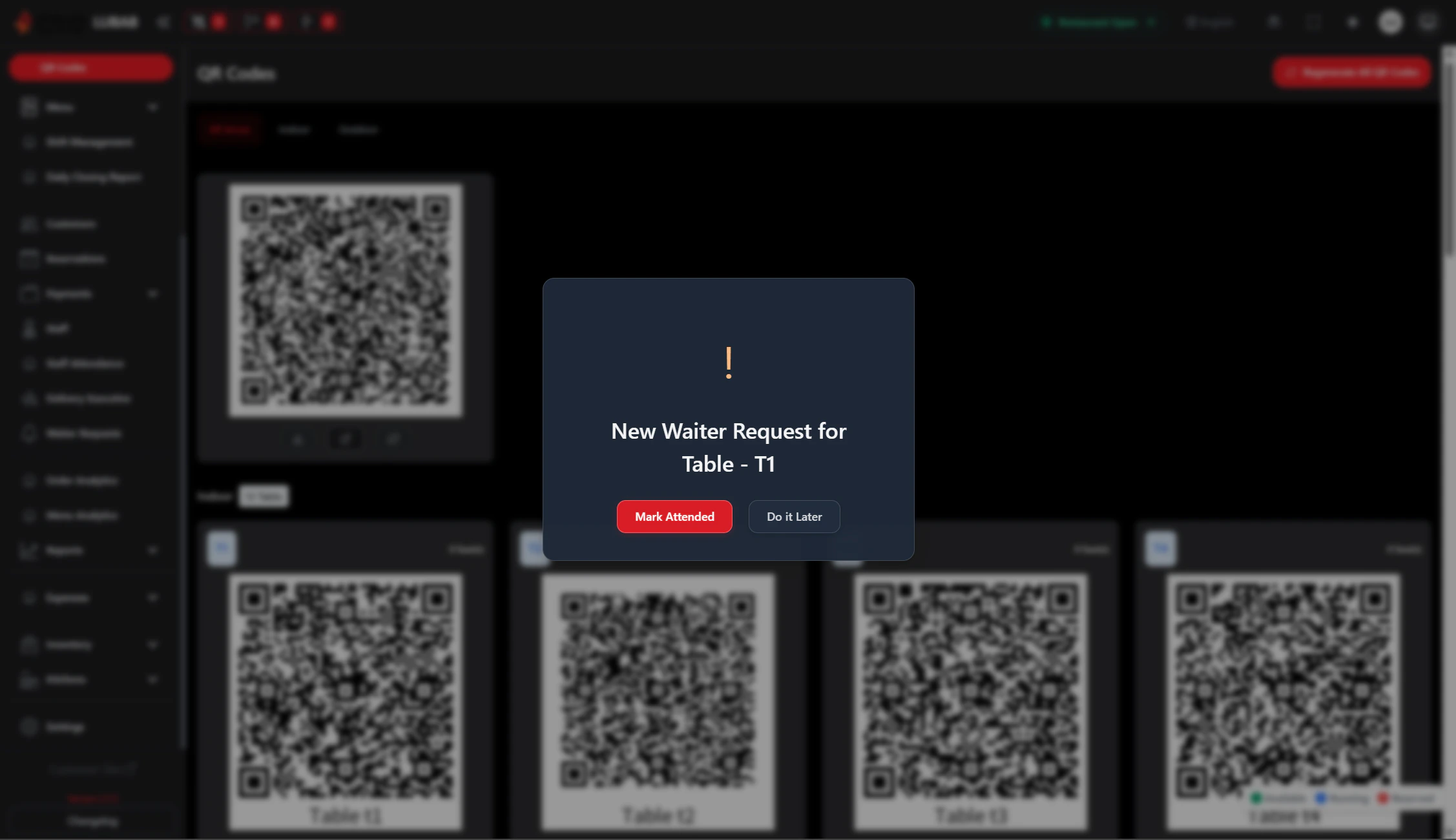1456x840 pixels.
Task: Click the page vertical scrollbar on the right
Action: (1448, 155)
